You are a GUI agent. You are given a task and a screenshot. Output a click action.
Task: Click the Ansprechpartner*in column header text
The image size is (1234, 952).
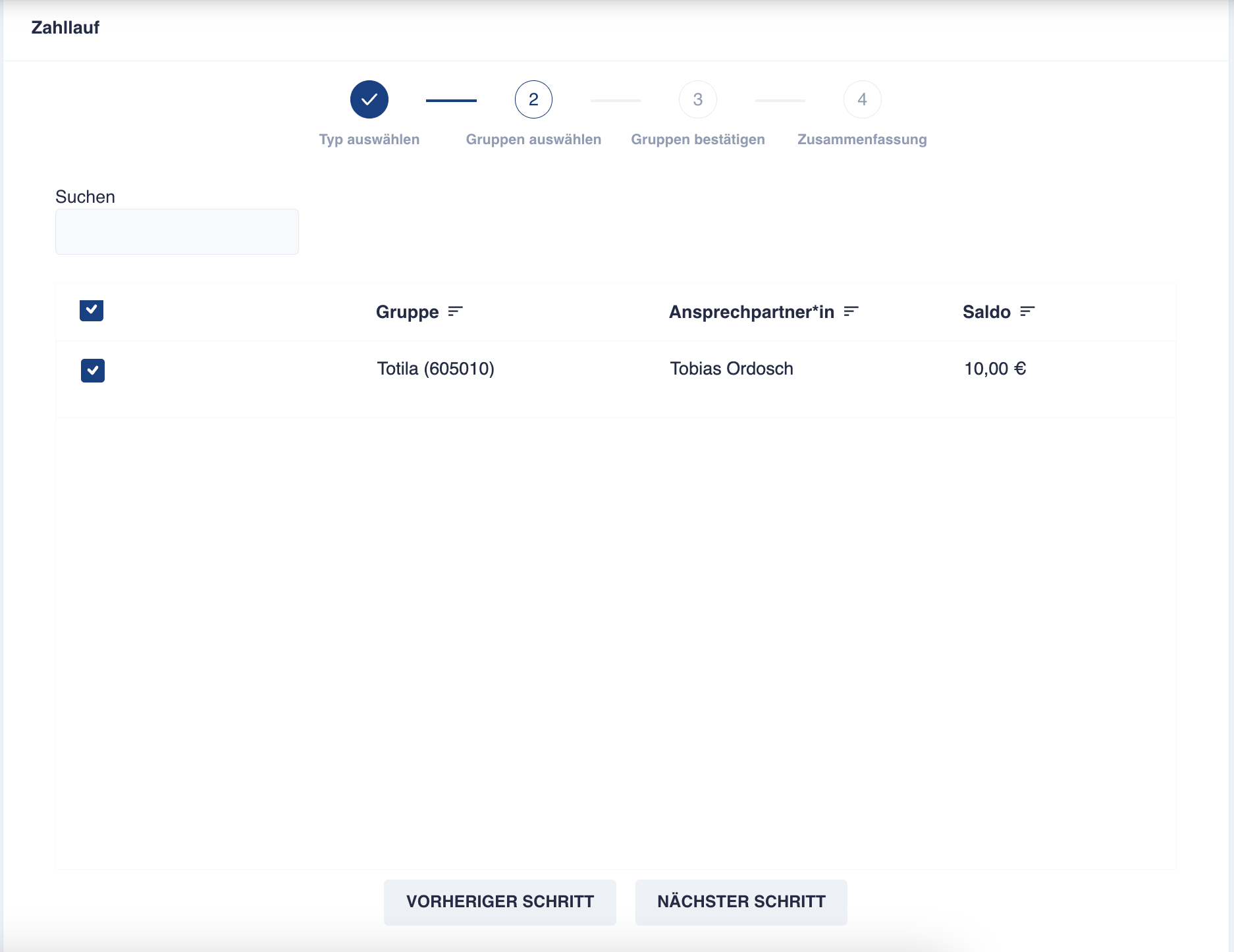pyautogui.click(x=751, y=312)
